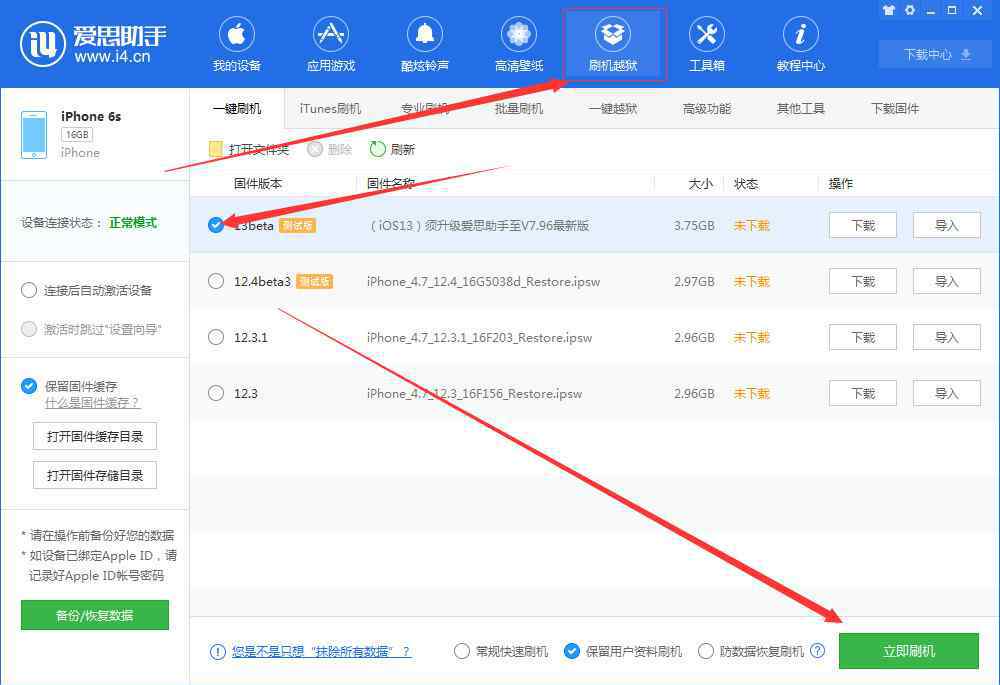Select the 12.3.1 firmware radio button
The width and height of the screenshot is (1000, 685).
pyautogui.click(x=216, y=337)
